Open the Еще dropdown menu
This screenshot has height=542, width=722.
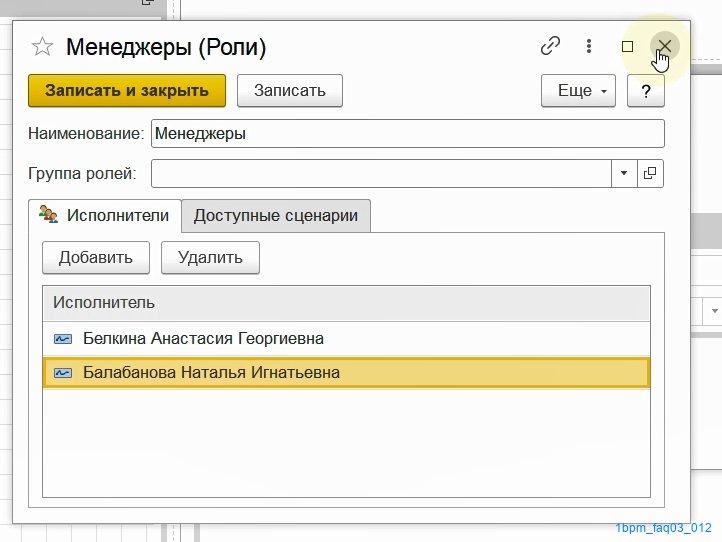578,91
